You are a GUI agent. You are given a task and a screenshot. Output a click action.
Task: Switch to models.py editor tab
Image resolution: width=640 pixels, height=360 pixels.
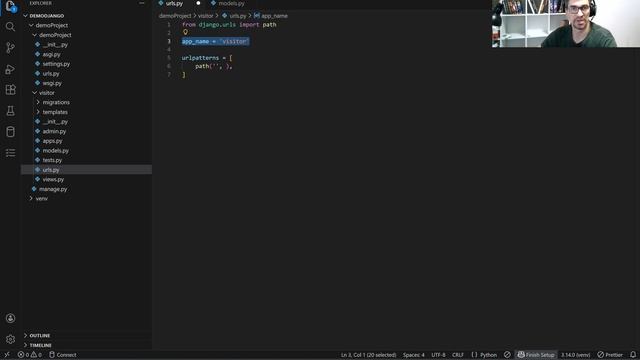click(x=231, y=4)
